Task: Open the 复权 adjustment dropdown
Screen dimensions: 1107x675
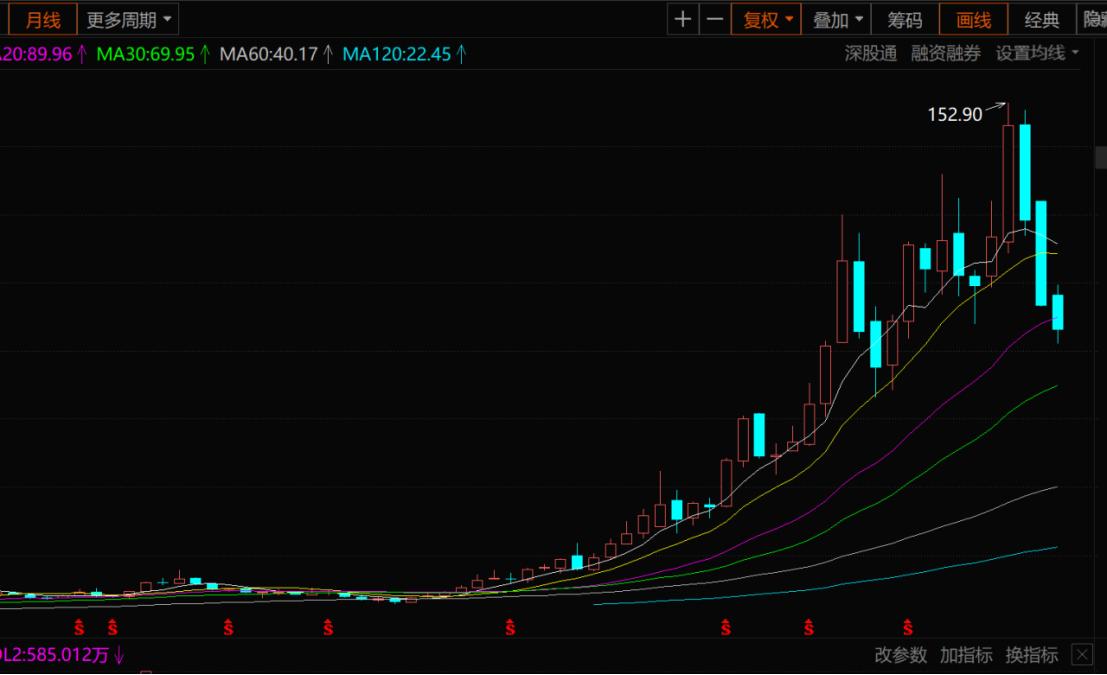Action: pos(767,19)
